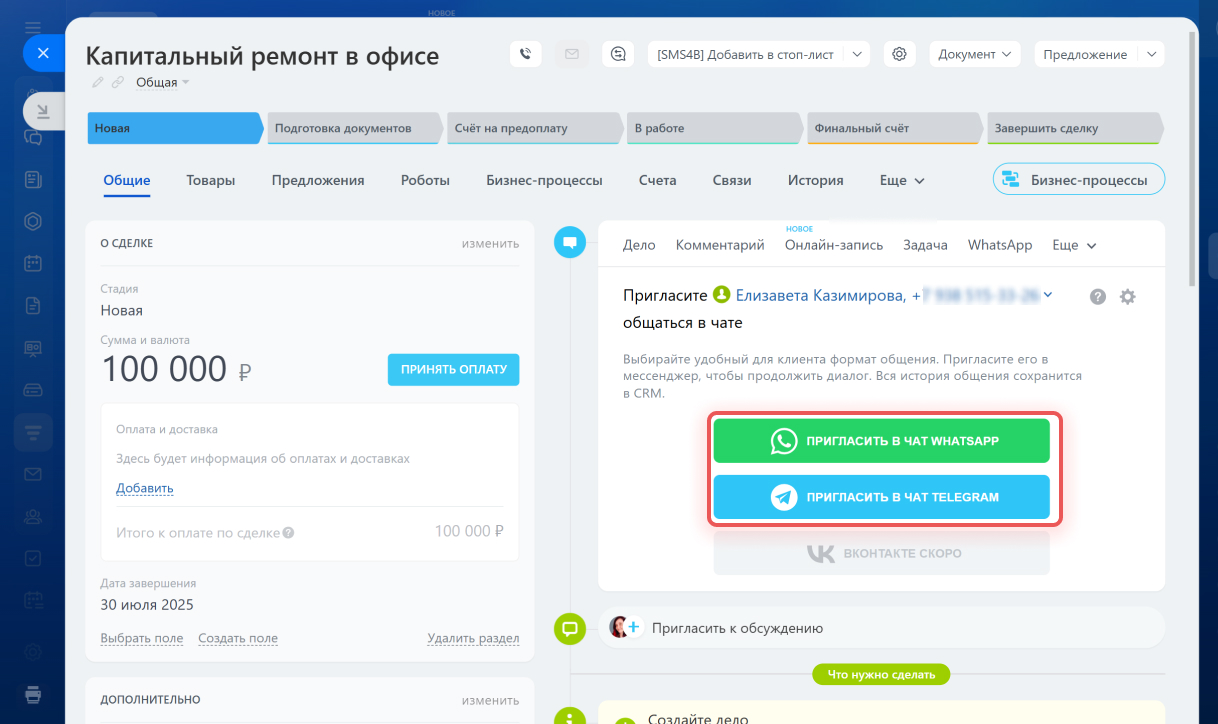The height and width of the screenshot is (724, 1218).
Task: Switch to the Предложения tab
Action: coord(318,180)
